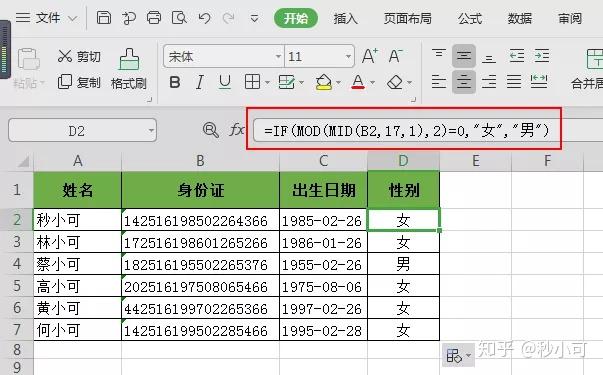Open the 公式 tab
The image size is (603, 375).
tap(470, 18)
